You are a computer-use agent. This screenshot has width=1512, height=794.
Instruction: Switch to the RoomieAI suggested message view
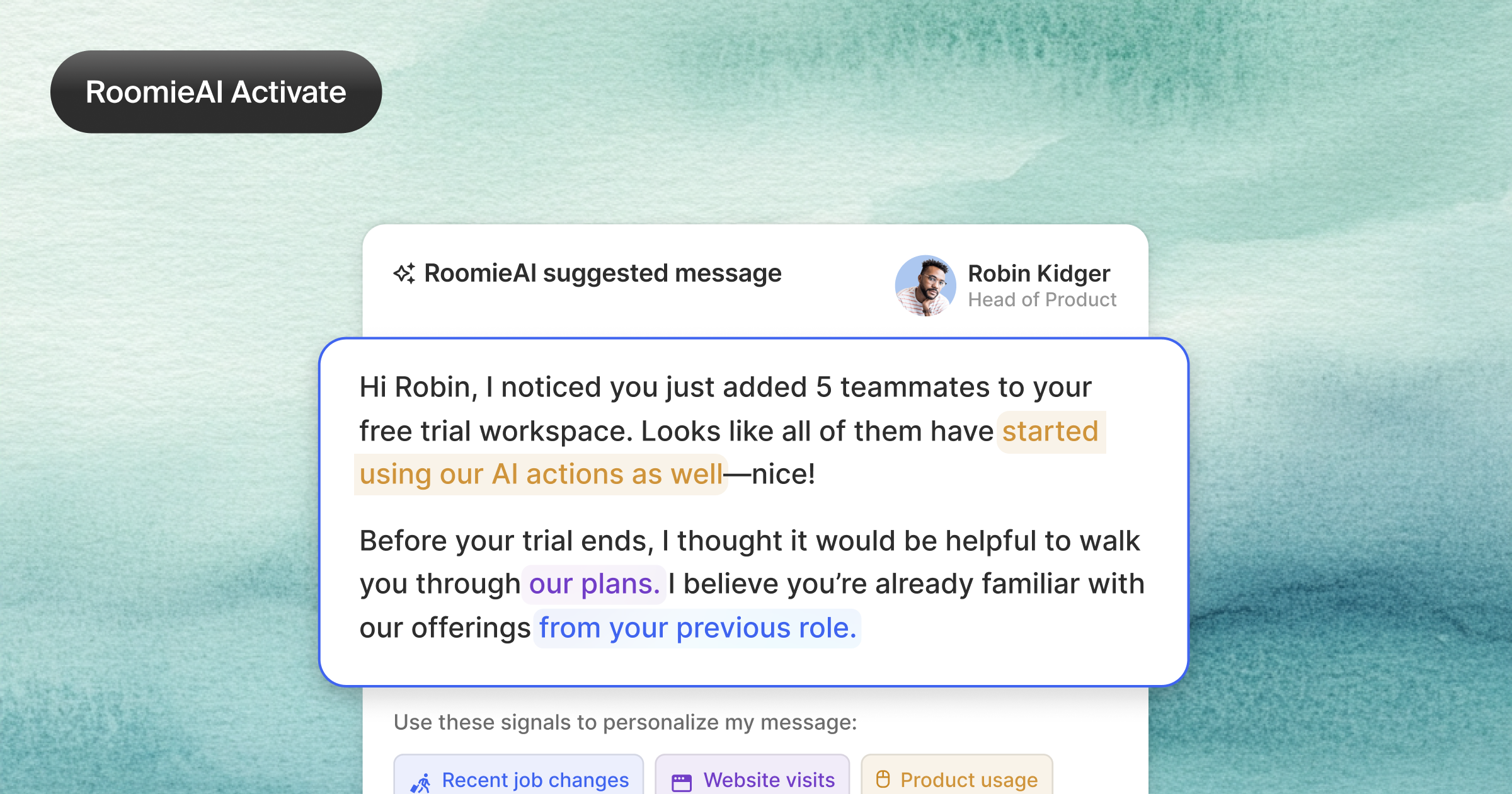tap(602, 273)
